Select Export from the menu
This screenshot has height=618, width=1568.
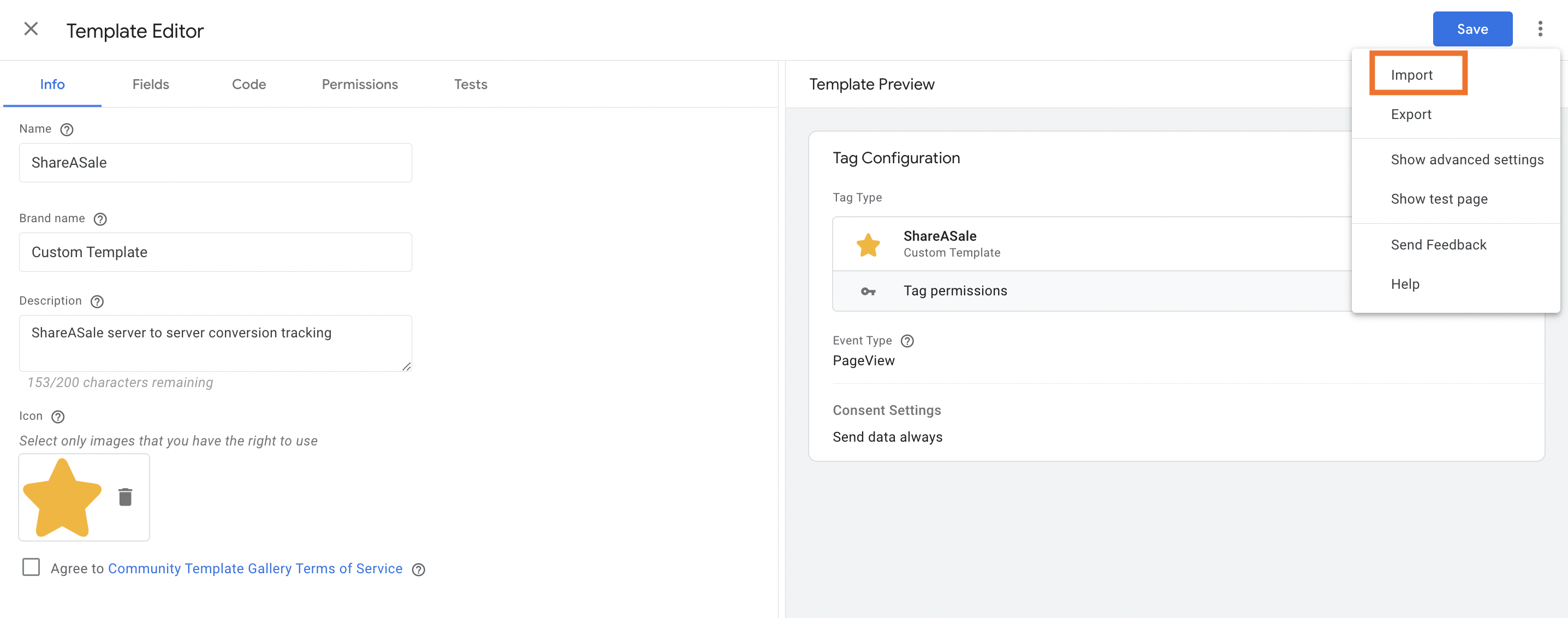point(1456,115)
